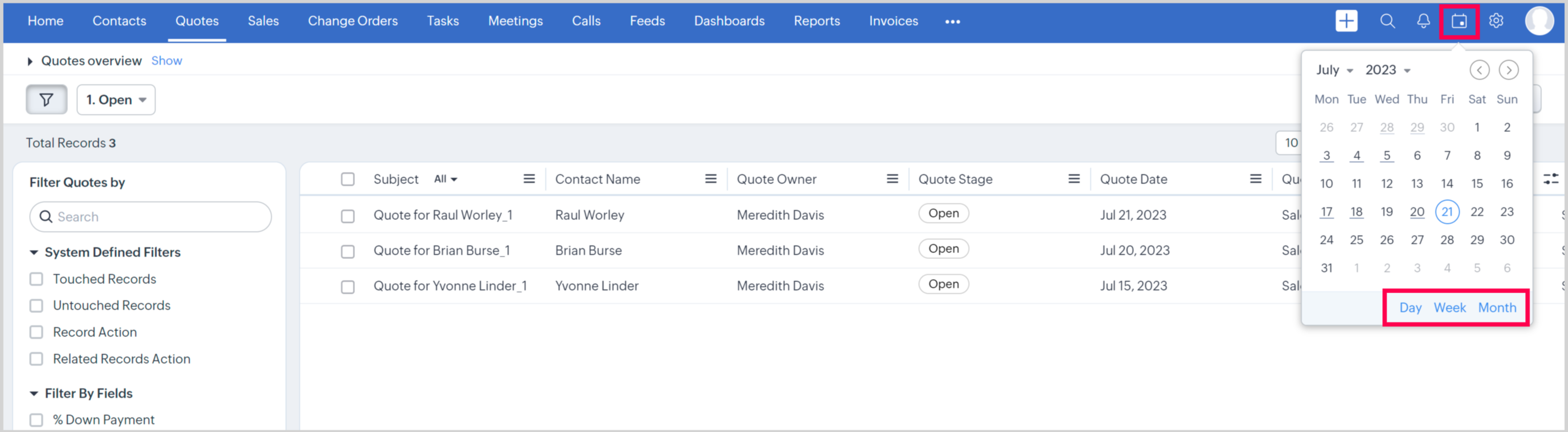Open the Invoices tab

893,21
